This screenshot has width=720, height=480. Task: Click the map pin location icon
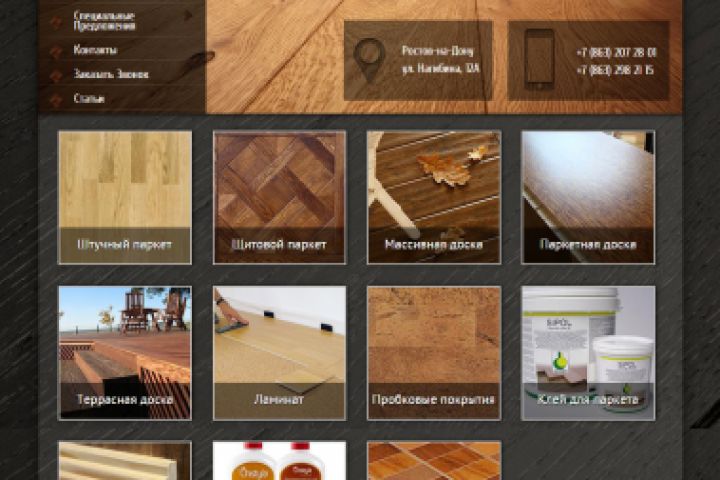pyautogui.click(x=369, y=60)
